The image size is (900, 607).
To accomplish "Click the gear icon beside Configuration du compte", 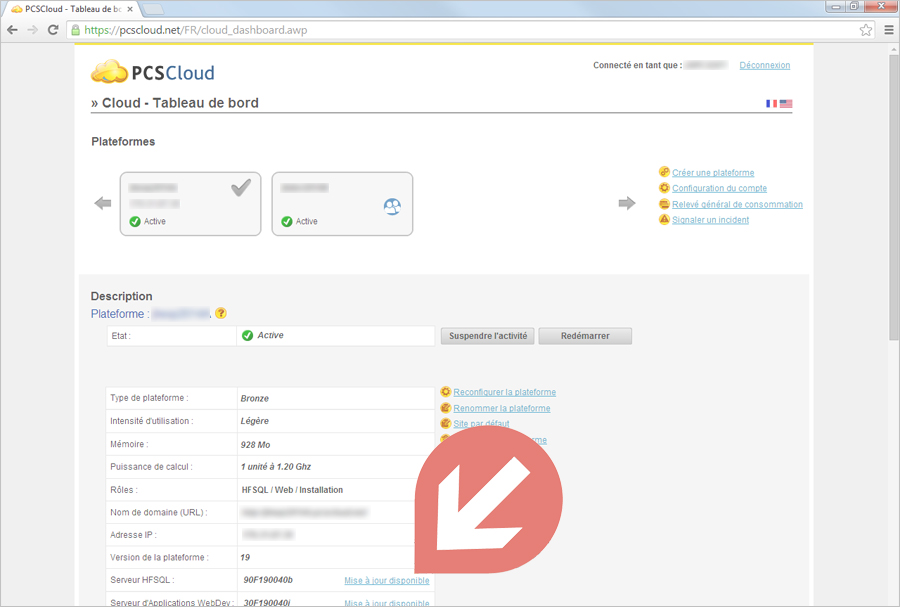I will [x=664, y=188].
